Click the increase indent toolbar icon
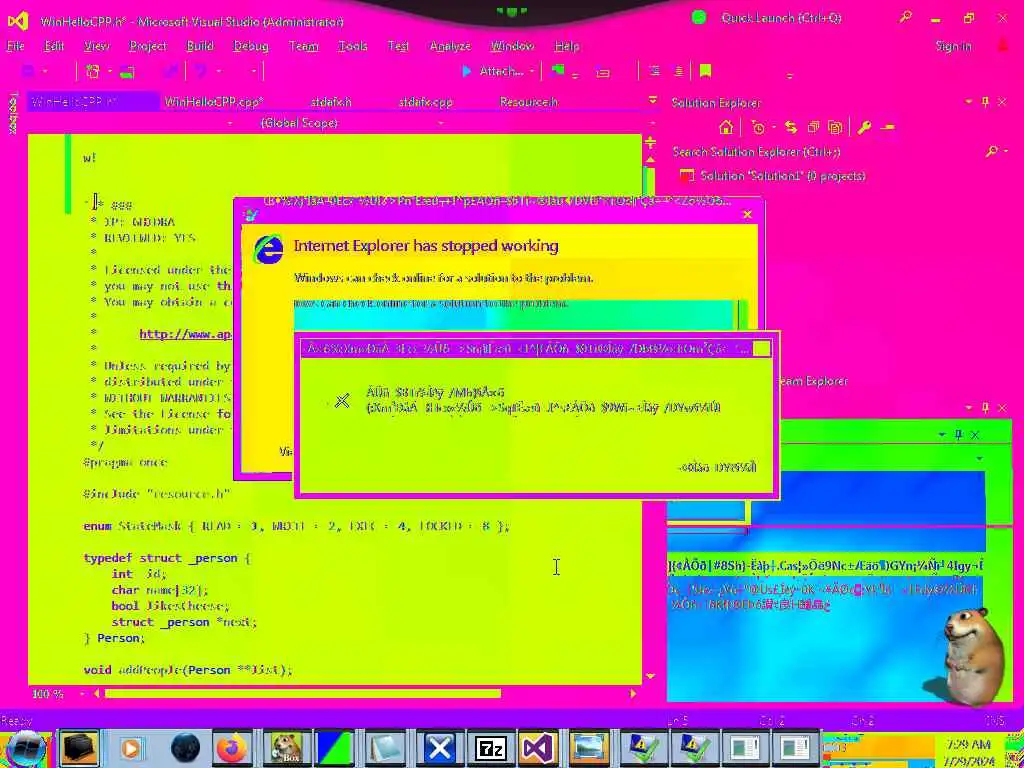Image resolution: width=1024 pixels, height=768 pixels. [x=679, y=71]
